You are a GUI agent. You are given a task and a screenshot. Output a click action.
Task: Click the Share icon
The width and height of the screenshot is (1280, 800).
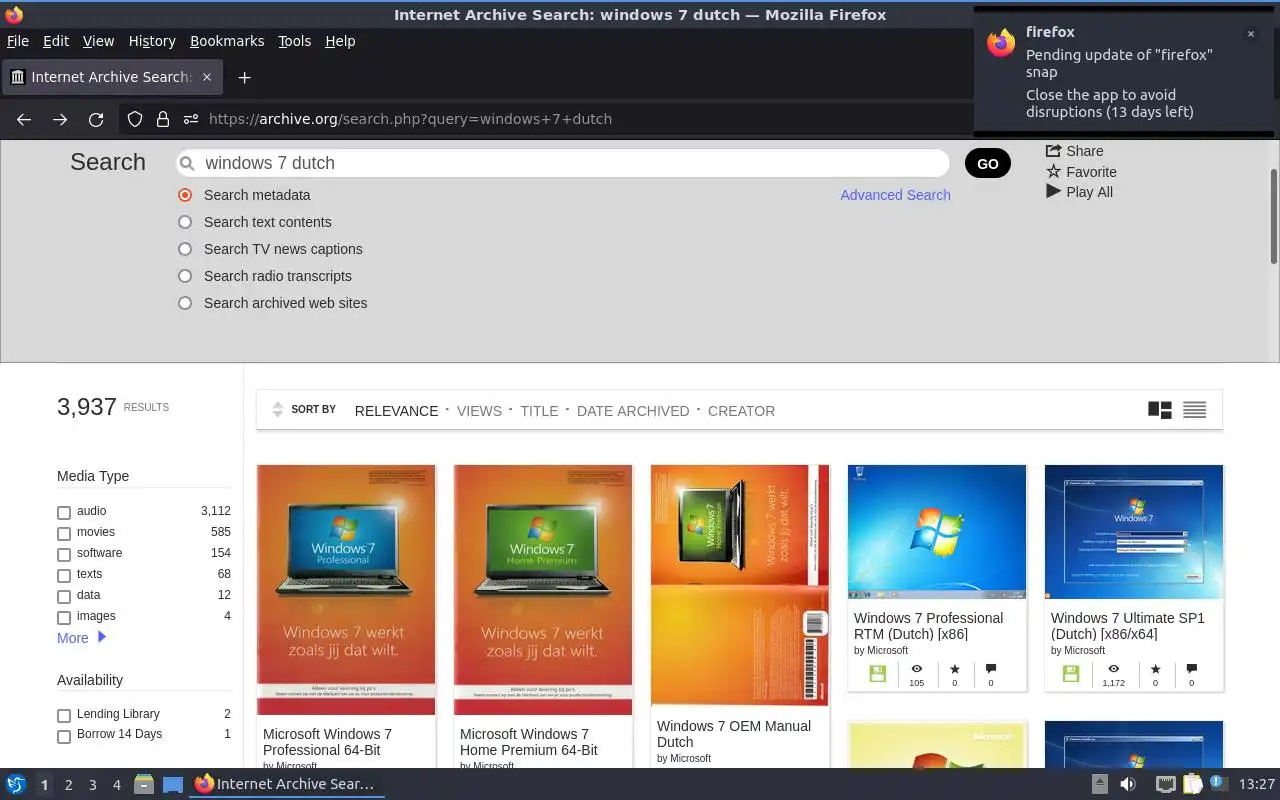coord(1053,150)
